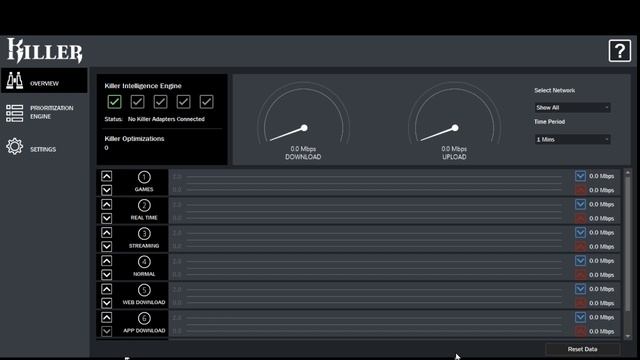The width and height of the screenshot is (640, 360).
Task: Click the Killer Intelligence Engine heading
Action: click(143, 86)
